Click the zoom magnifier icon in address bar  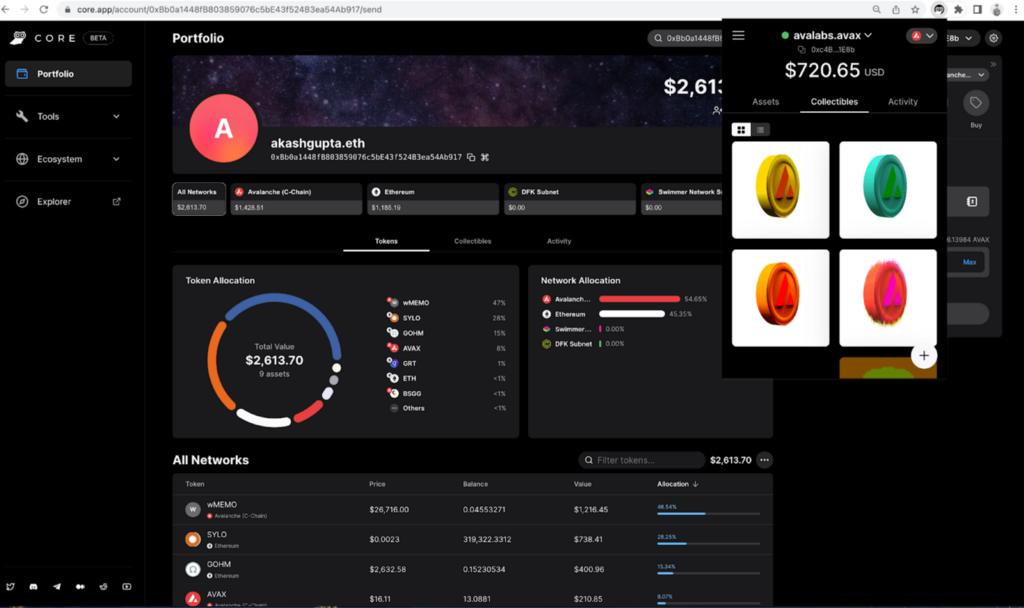[x=876, y=9]
